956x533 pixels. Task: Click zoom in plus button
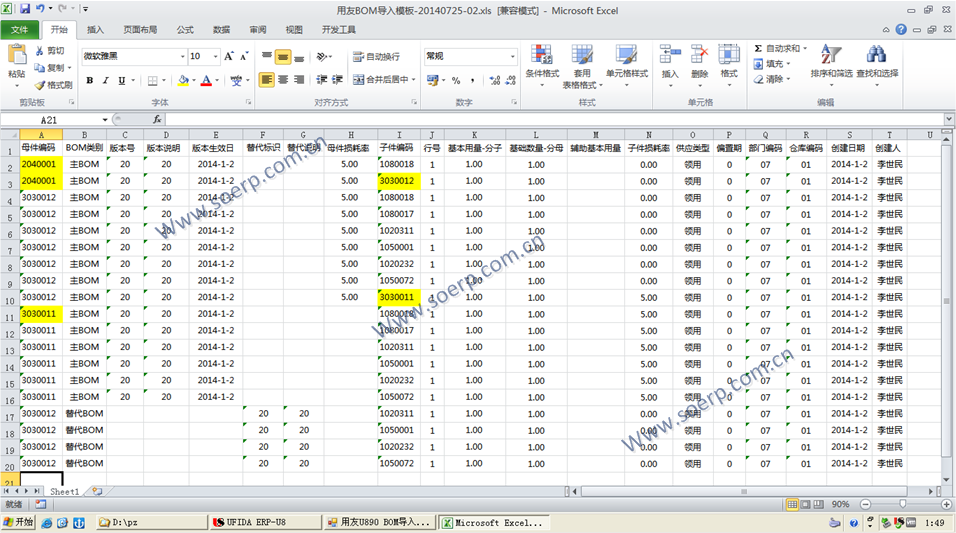point(946,504)
